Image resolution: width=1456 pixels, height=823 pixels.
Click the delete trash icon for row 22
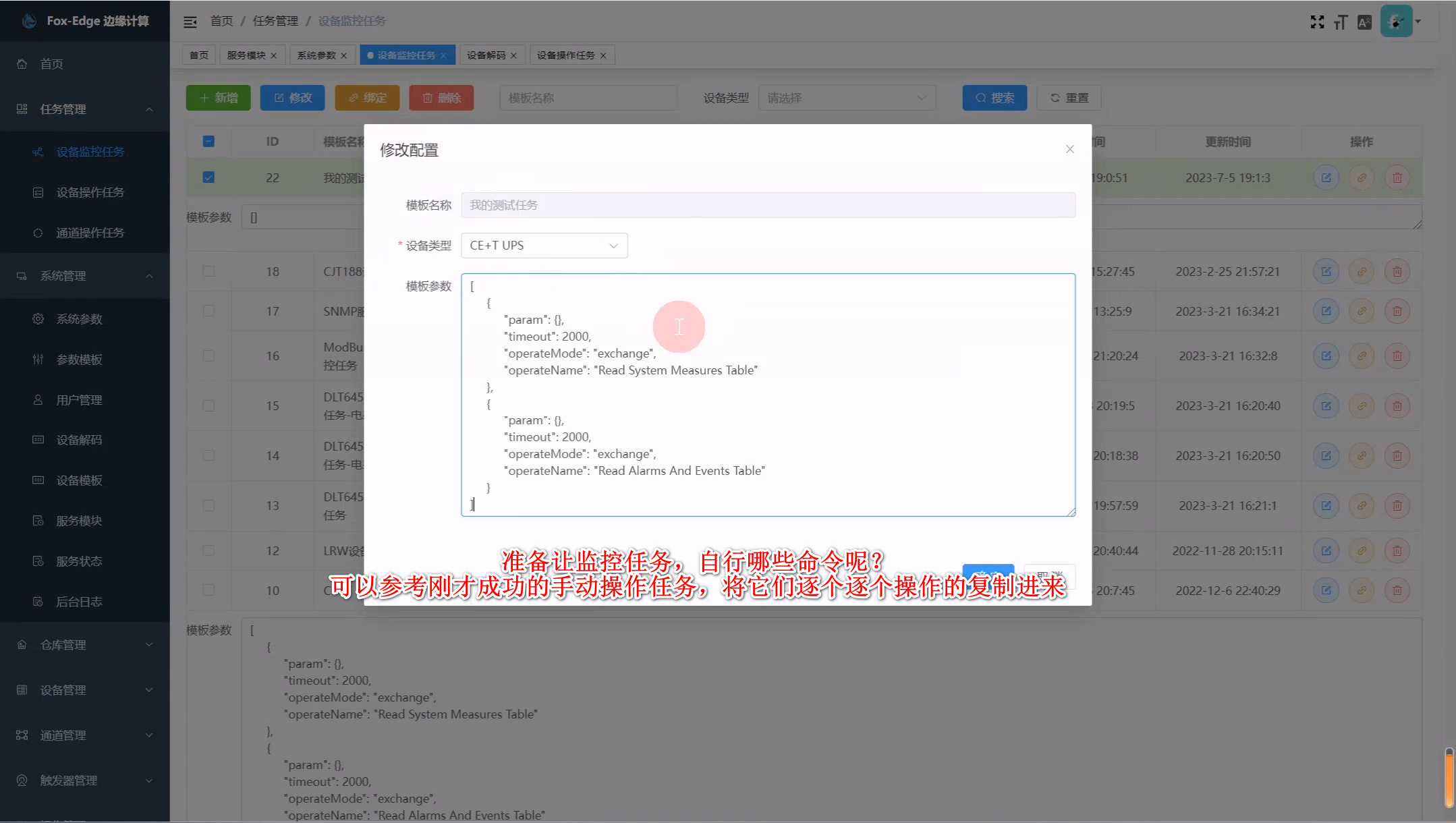(x=1397, y=178)
